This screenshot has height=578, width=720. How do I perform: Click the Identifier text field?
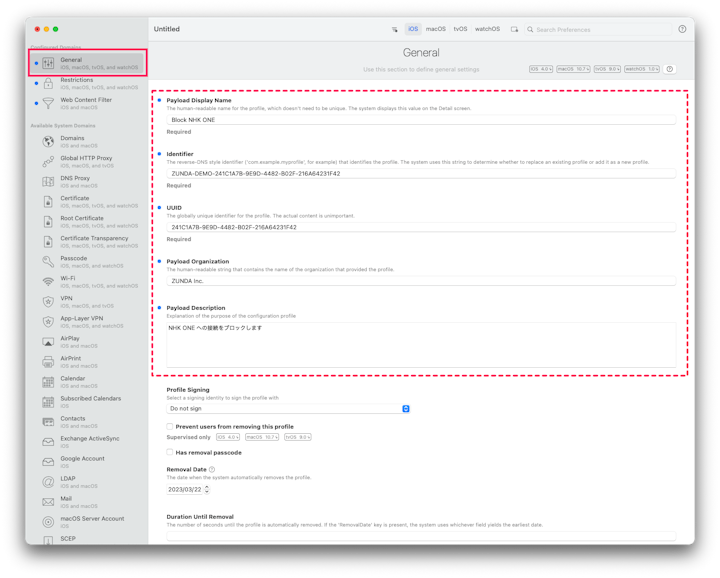tap(421, 174)
